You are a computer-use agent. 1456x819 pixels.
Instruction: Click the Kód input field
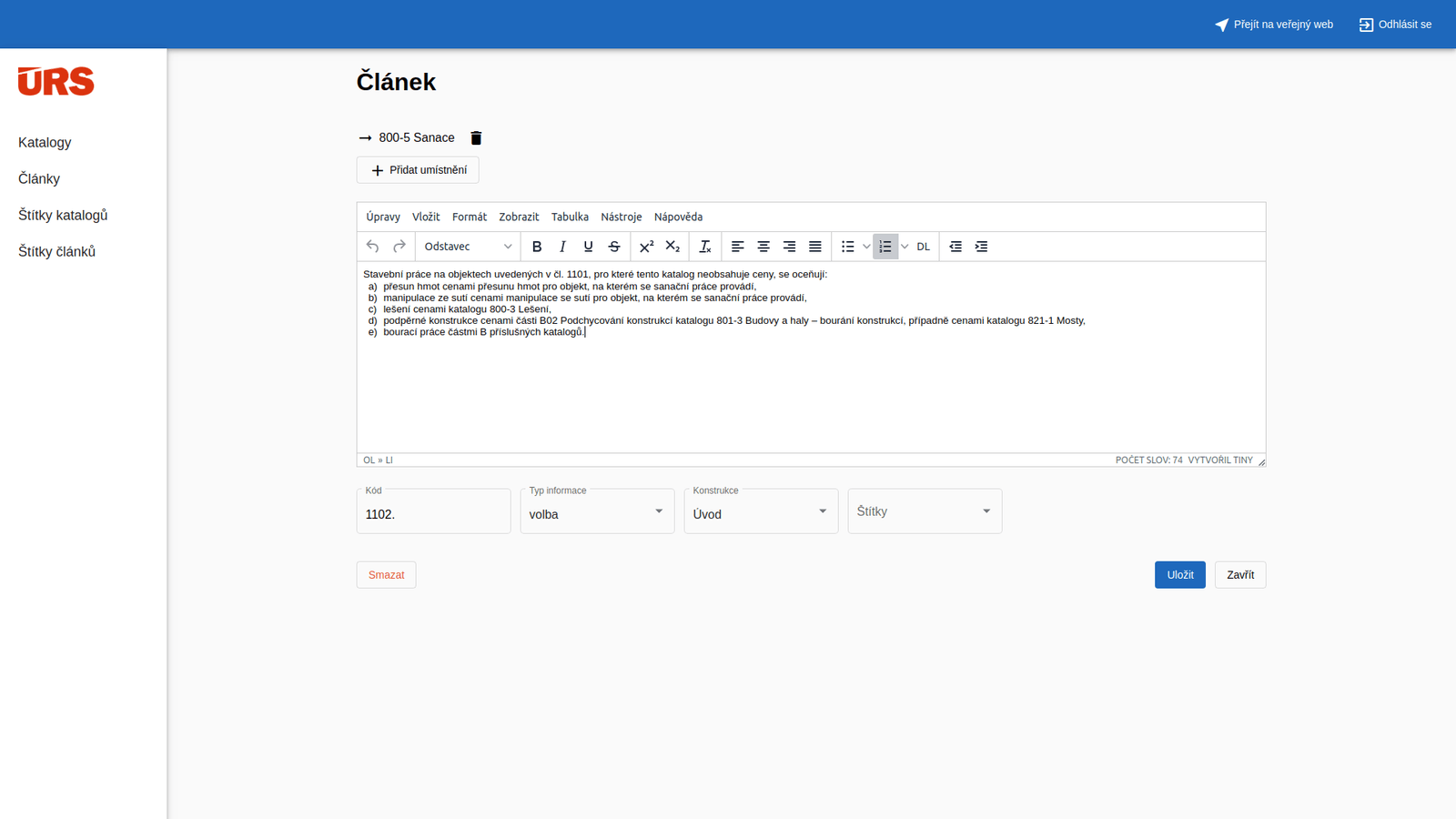433,511
